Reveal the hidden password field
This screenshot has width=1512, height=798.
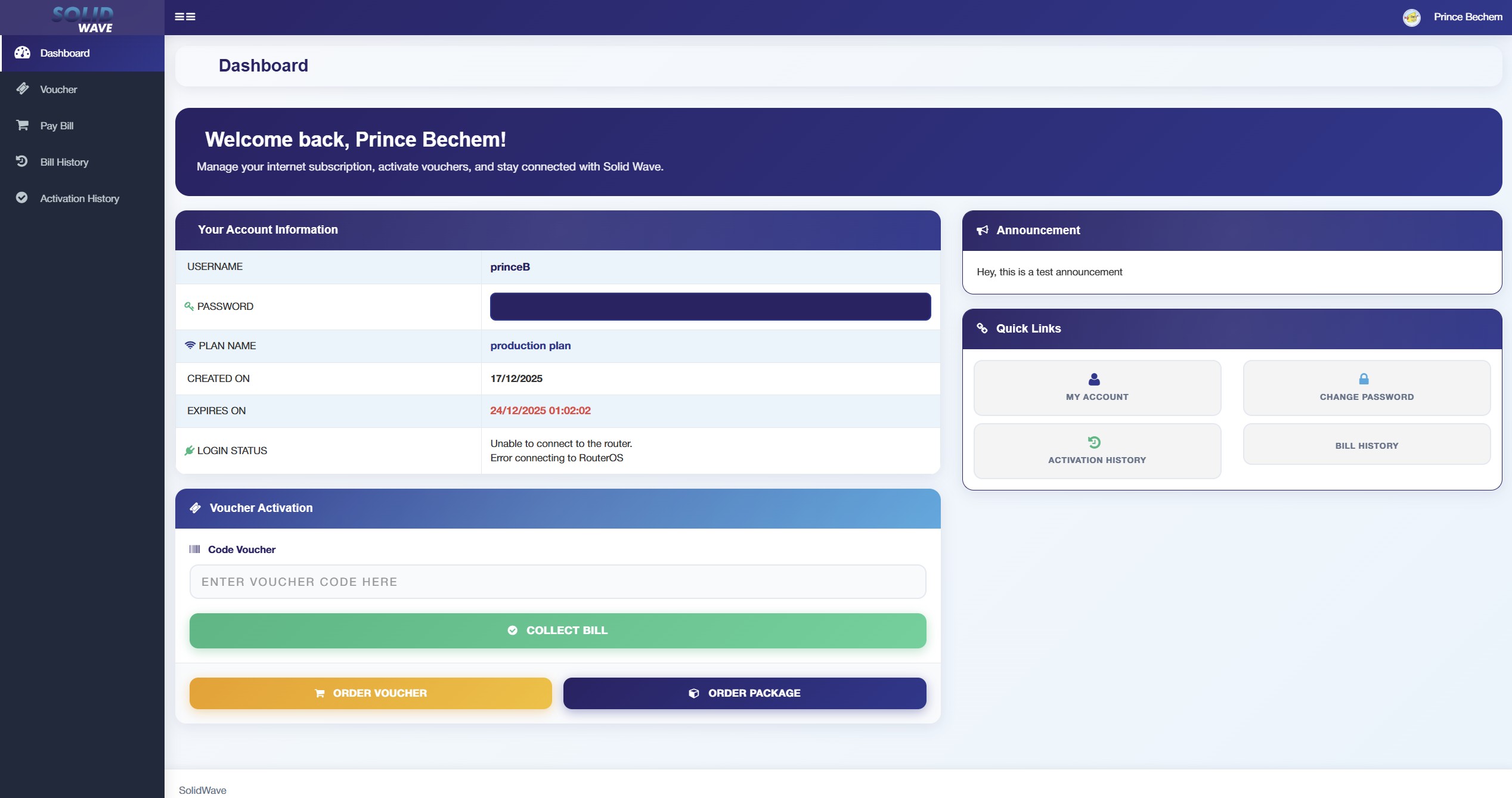click(x=709, y=306)
